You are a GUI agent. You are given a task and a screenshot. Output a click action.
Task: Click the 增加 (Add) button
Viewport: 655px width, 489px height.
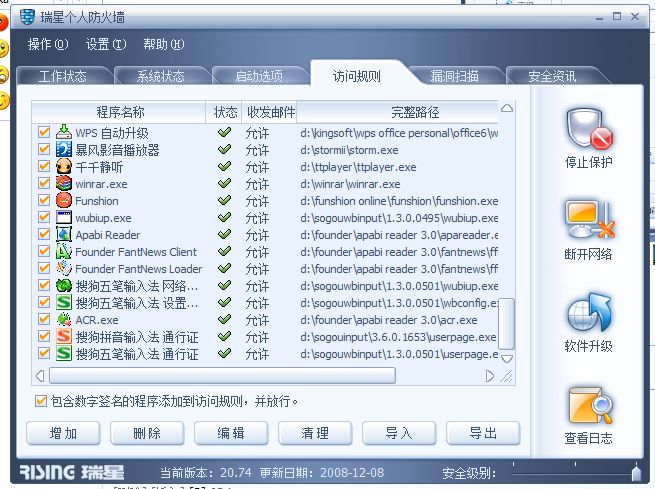[x=63, y=433]
